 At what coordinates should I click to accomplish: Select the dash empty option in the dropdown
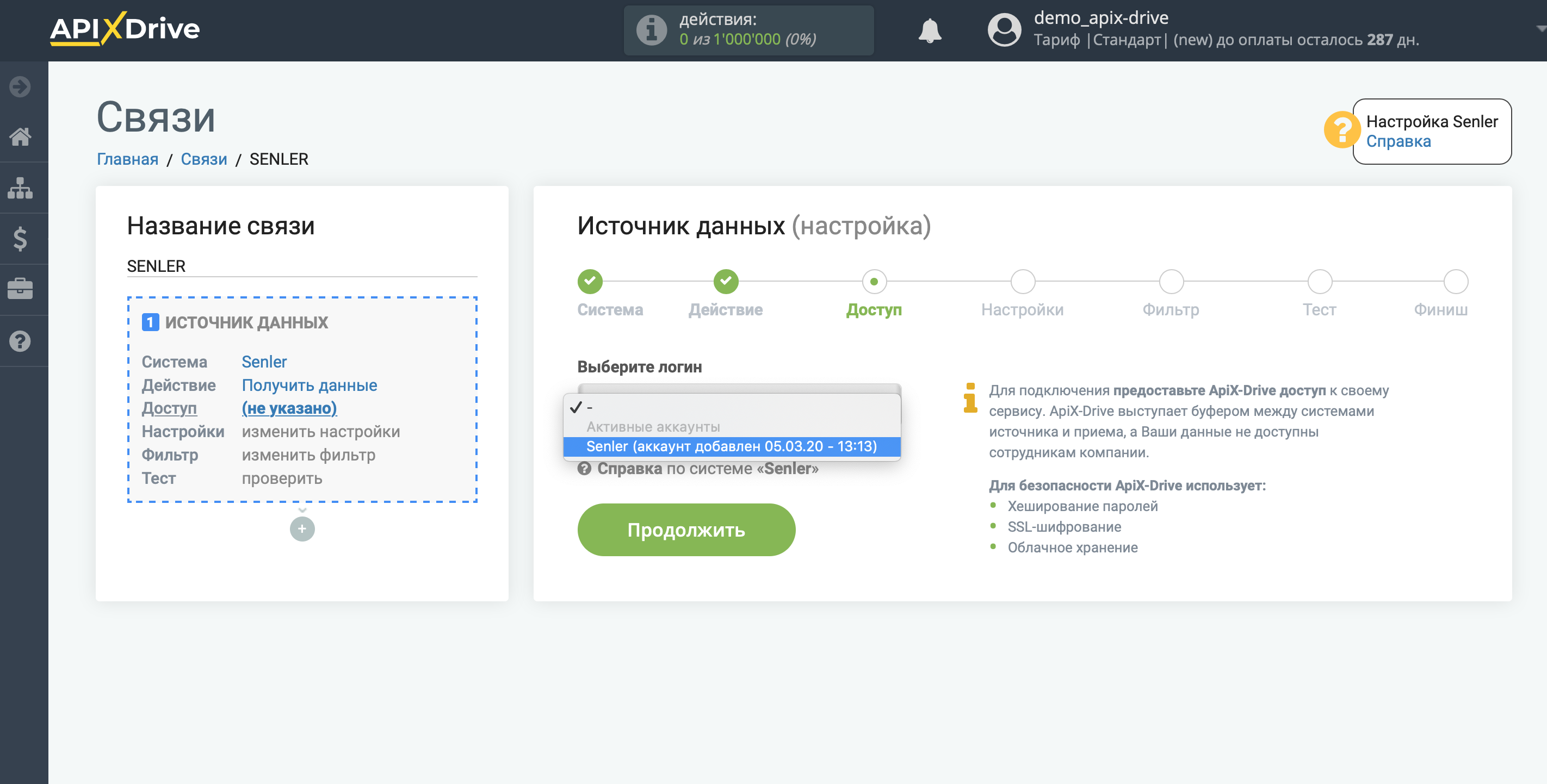(x=732, y=407)
